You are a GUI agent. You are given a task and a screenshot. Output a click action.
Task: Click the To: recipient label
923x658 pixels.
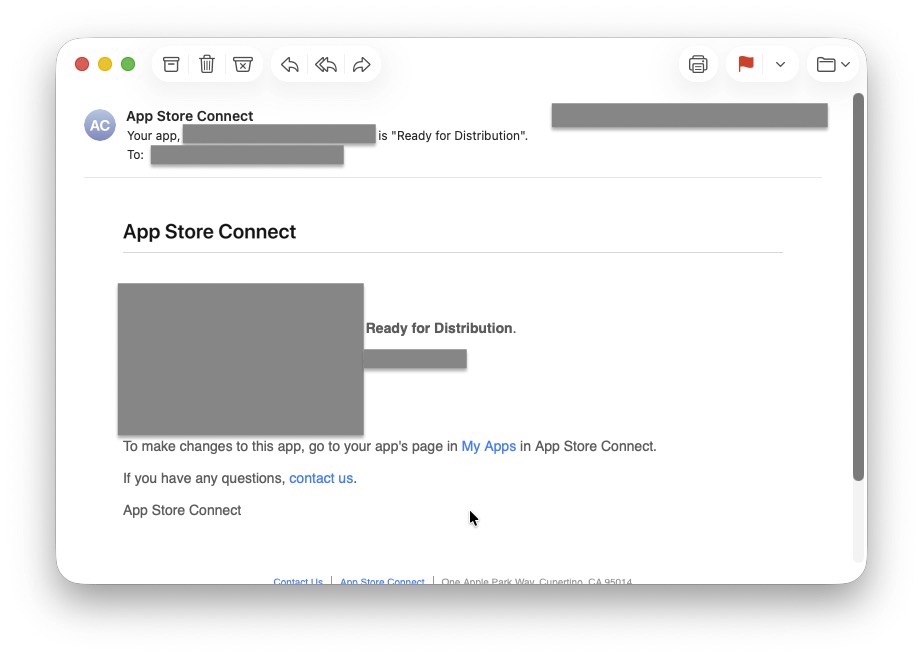135,154
